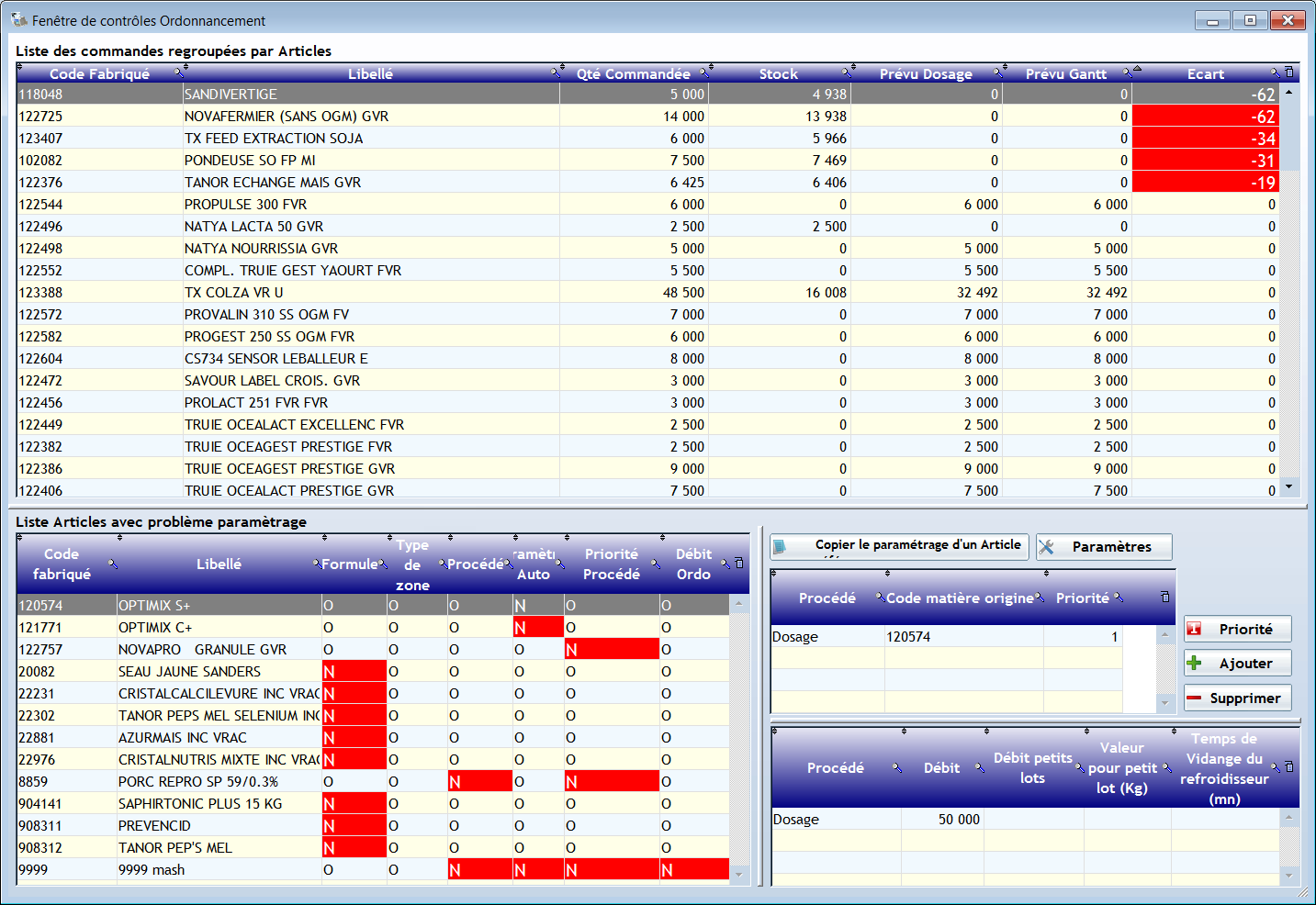Click search magnifier in Prévu Gantt header
This screenshot has height=905, width=1316.
pos(1128,73)
